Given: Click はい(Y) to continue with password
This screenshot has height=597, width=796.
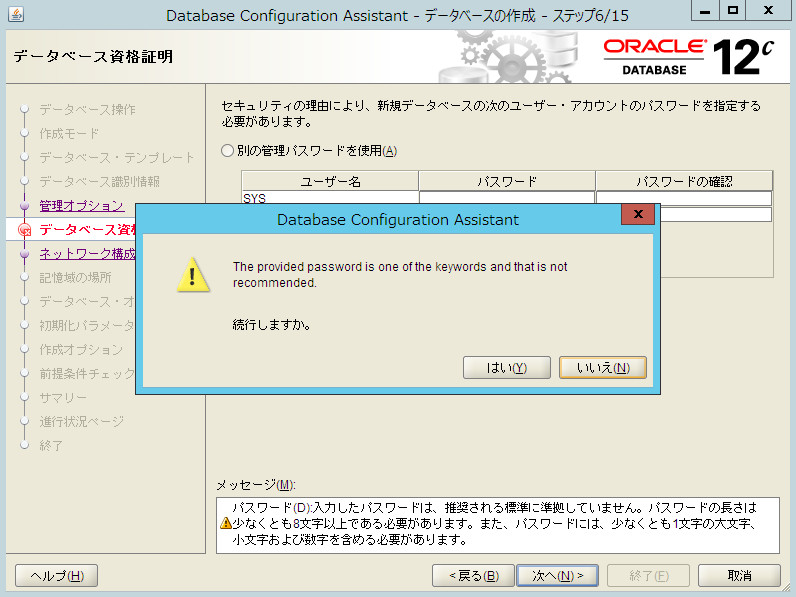Looking at the screenshot, I should click(507, 368).
